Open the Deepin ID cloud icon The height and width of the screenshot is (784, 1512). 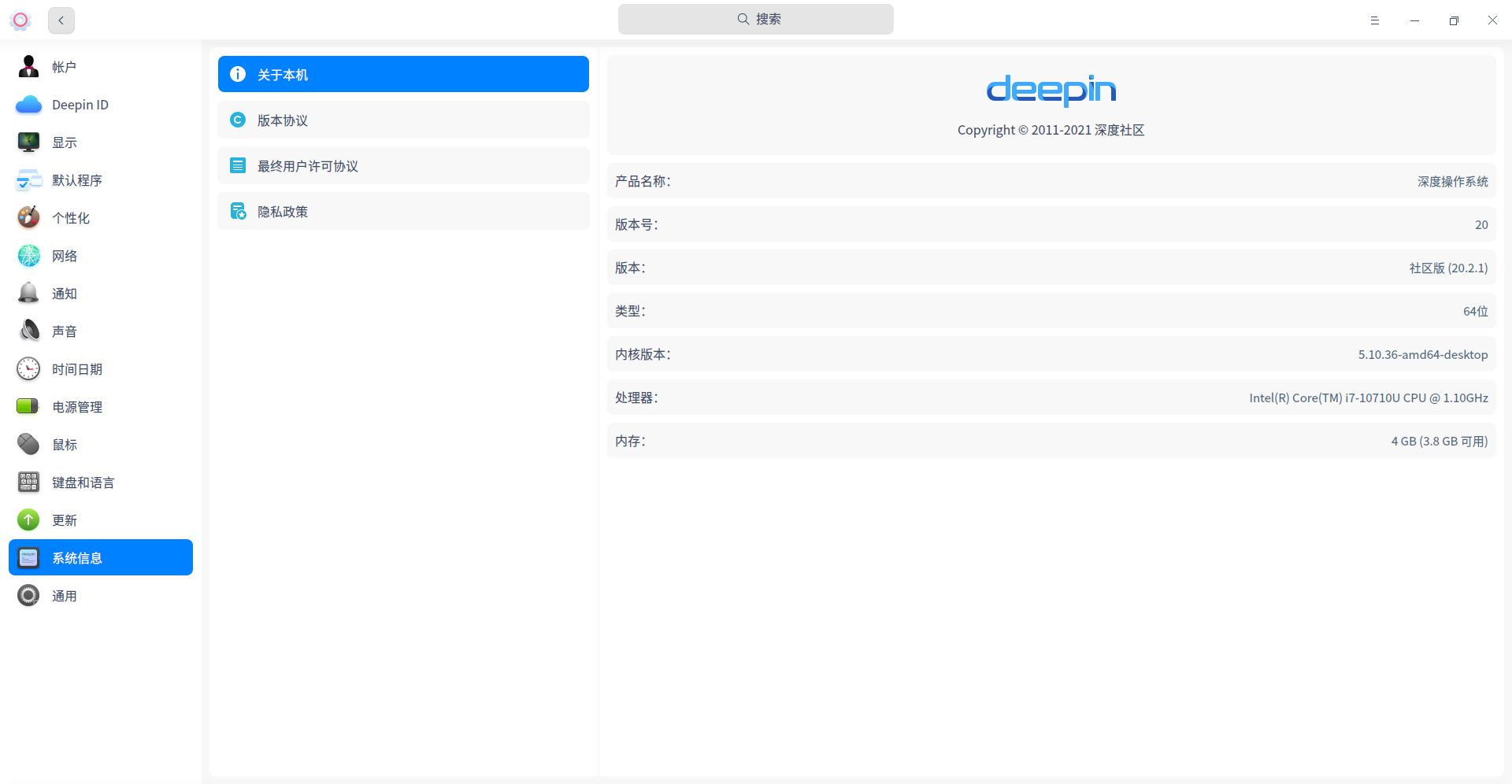(x=28, y=105)
